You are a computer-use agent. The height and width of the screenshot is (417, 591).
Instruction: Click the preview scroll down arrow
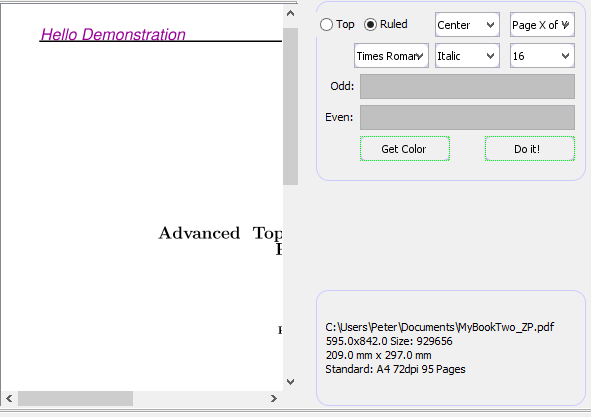pos(290,382)
